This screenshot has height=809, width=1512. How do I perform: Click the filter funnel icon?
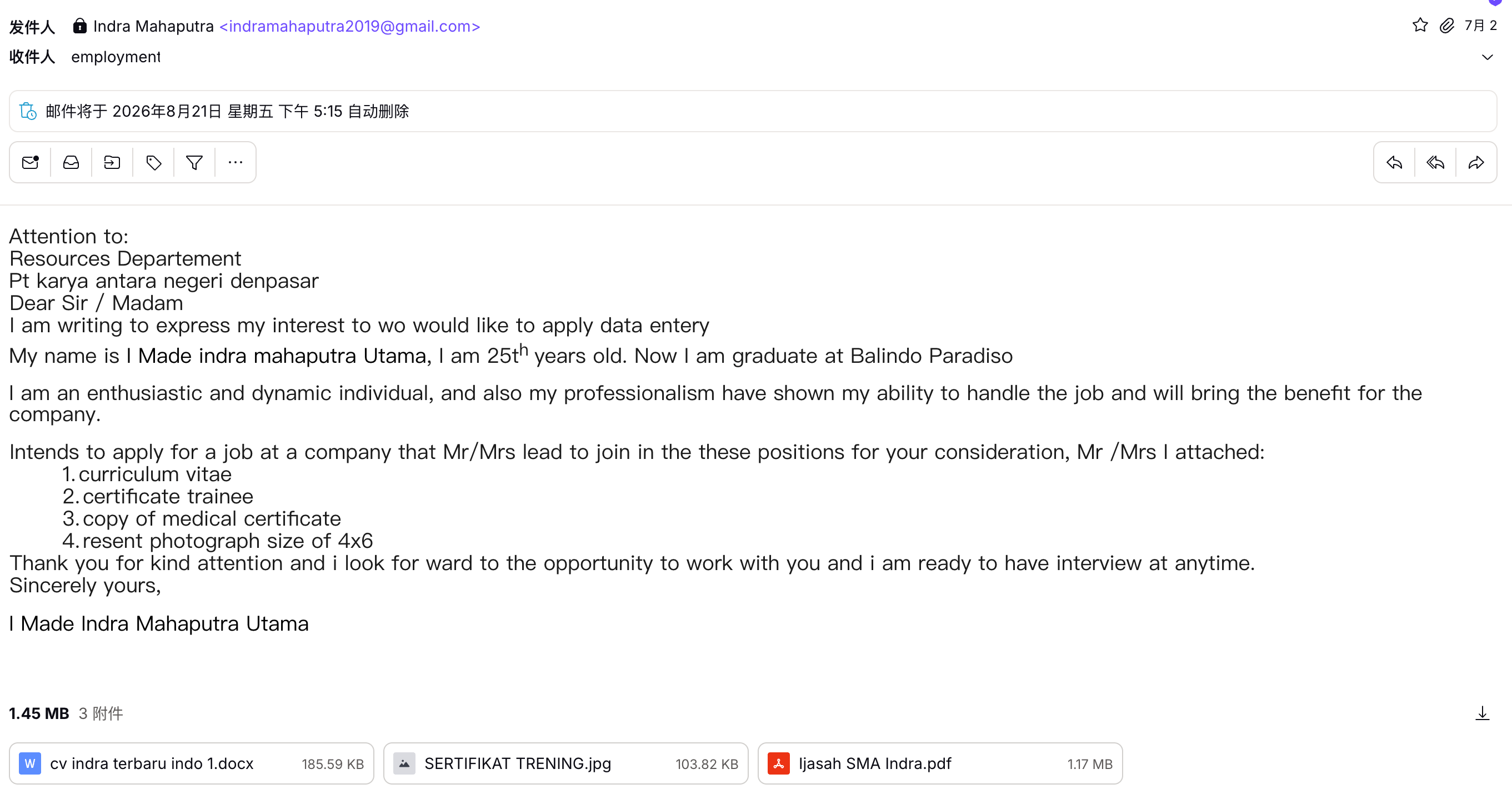pyautogui.click(x=194, y=162)
